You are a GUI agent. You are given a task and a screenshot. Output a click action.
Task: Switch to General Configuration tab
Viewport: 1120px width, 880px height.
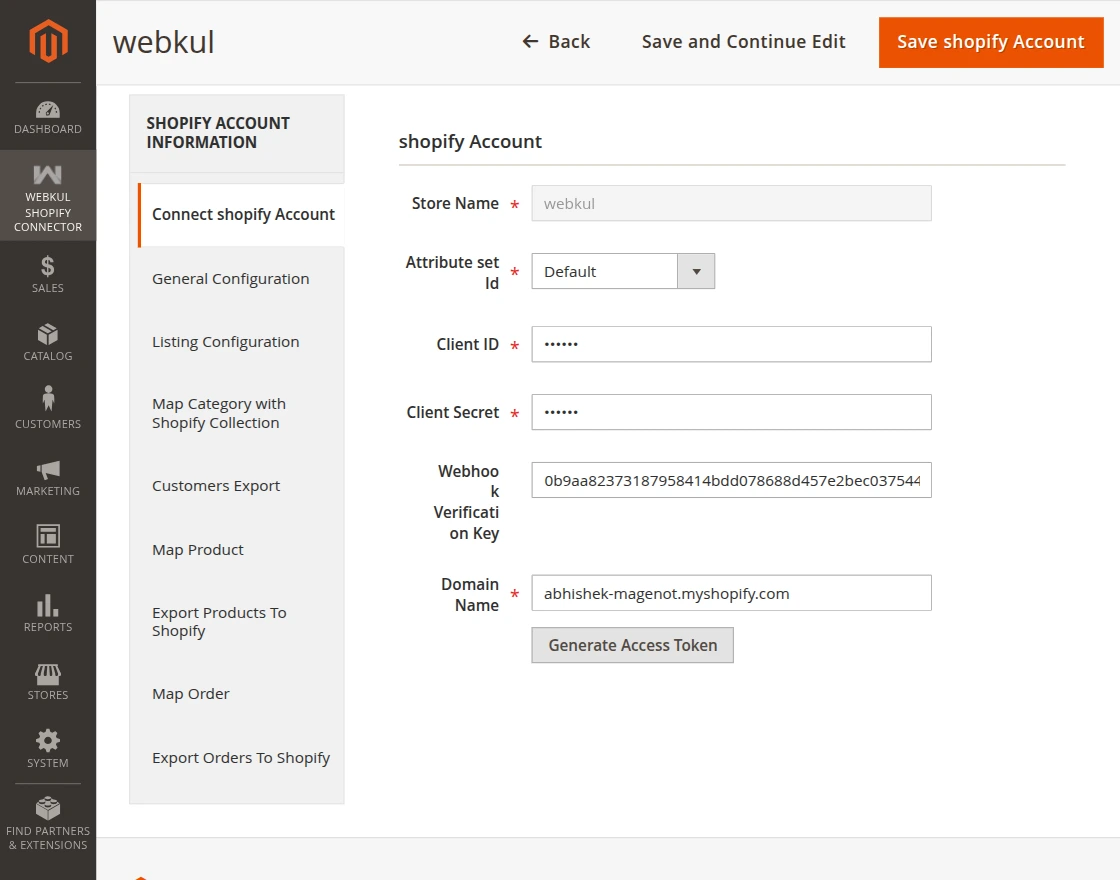231,279
